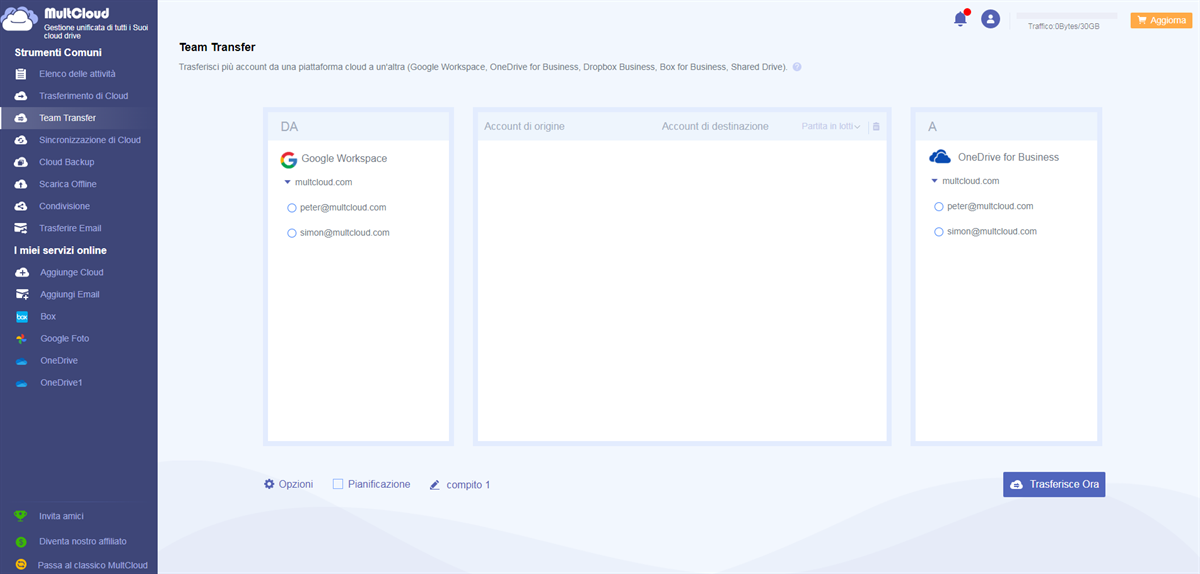This screenshot has height=574, width=1200.
Task: Click the Google Foto sidebar label
Action: click(65, 338)
